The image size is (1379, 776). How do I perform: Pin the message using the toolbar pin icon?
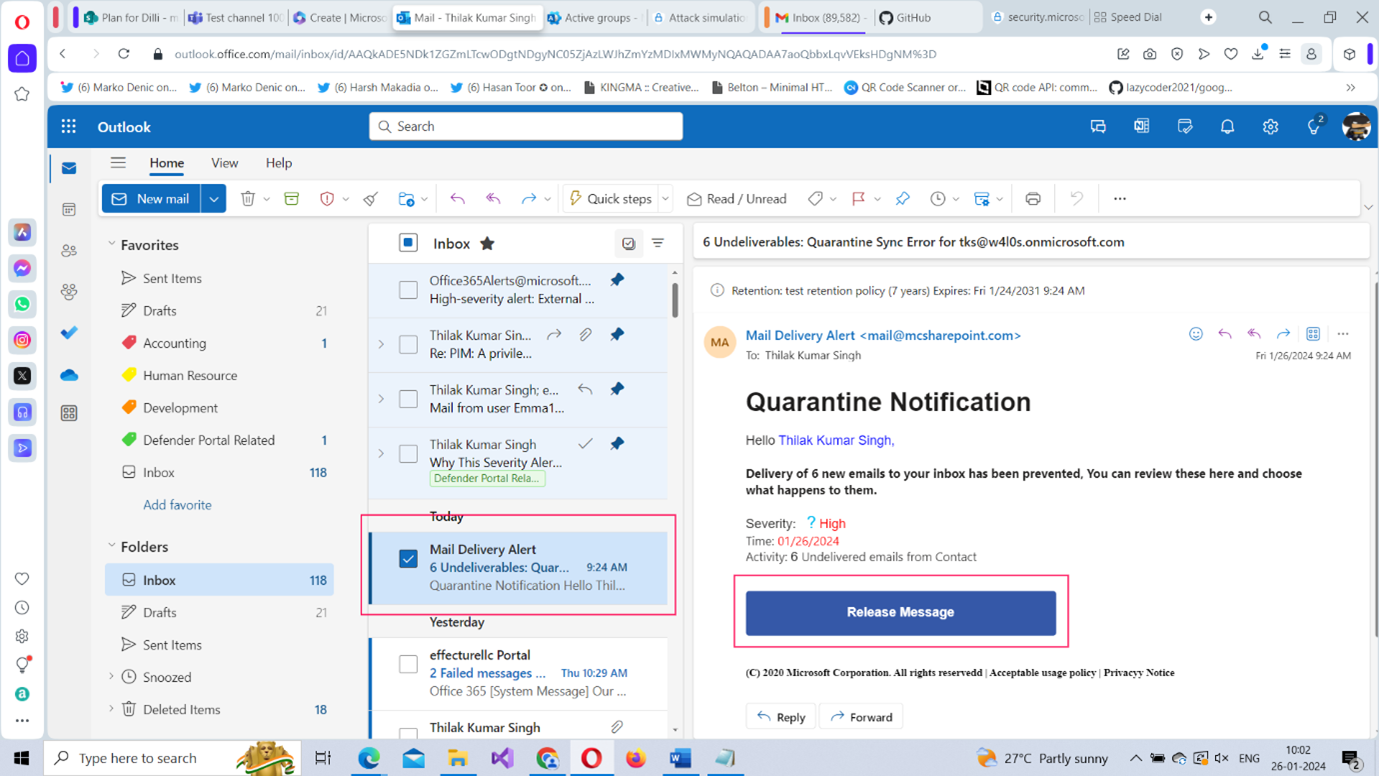click(x=903, y=199)
